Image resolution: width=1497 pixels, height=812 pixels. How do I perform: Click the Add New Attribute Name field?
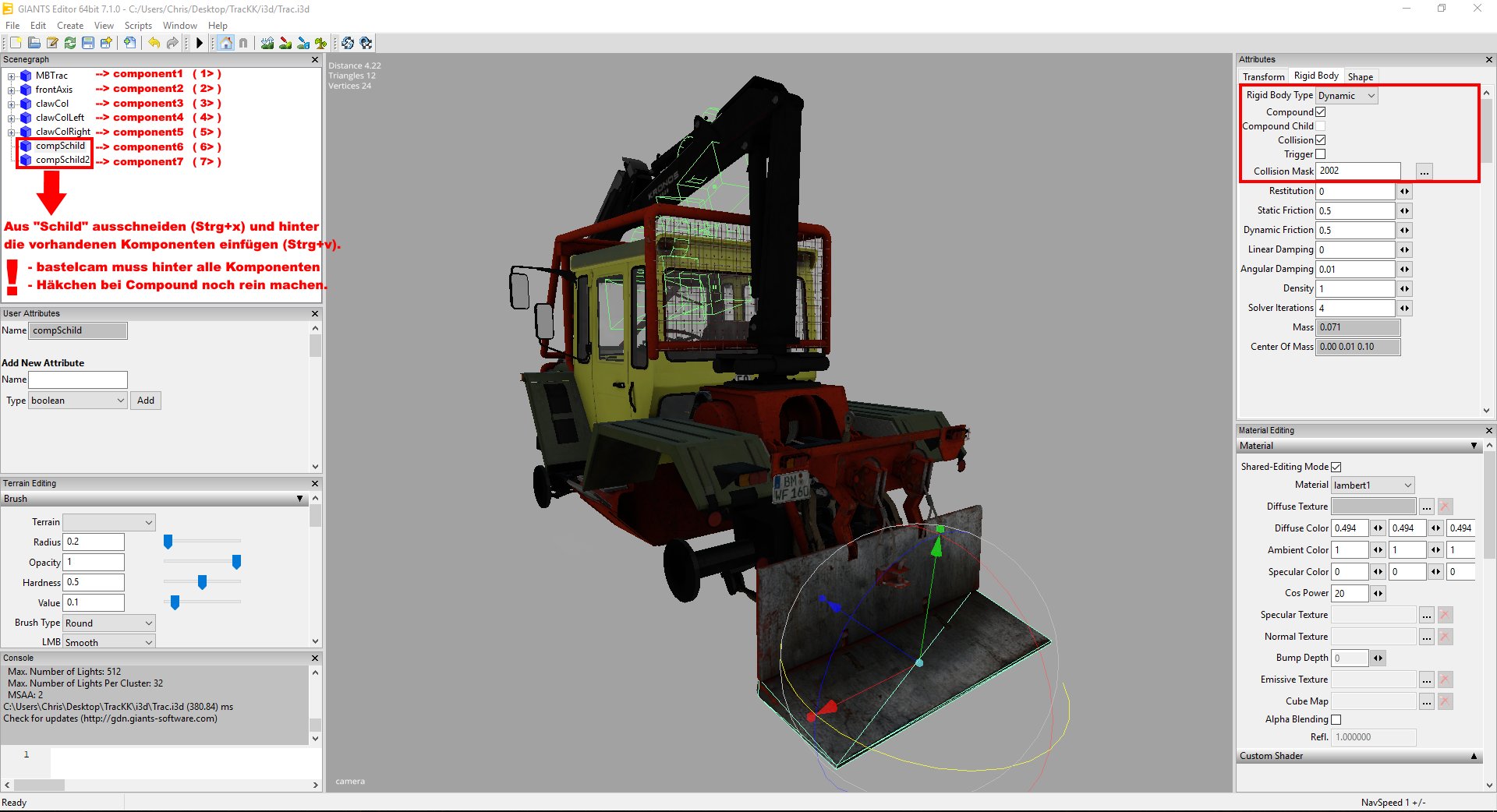pos(78,380)
